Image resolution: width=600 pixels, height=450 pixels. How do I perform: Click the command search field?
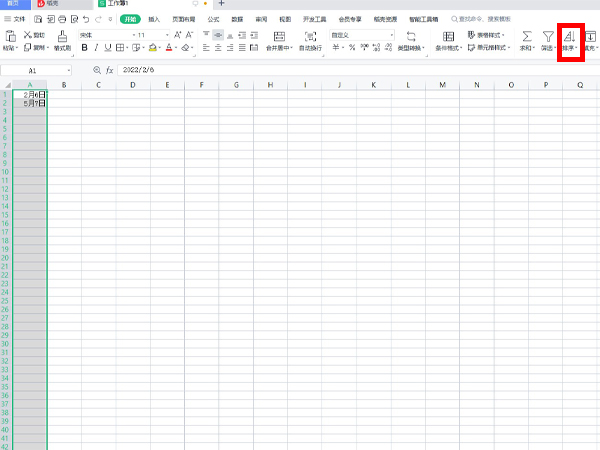click(x=481, y=19)
